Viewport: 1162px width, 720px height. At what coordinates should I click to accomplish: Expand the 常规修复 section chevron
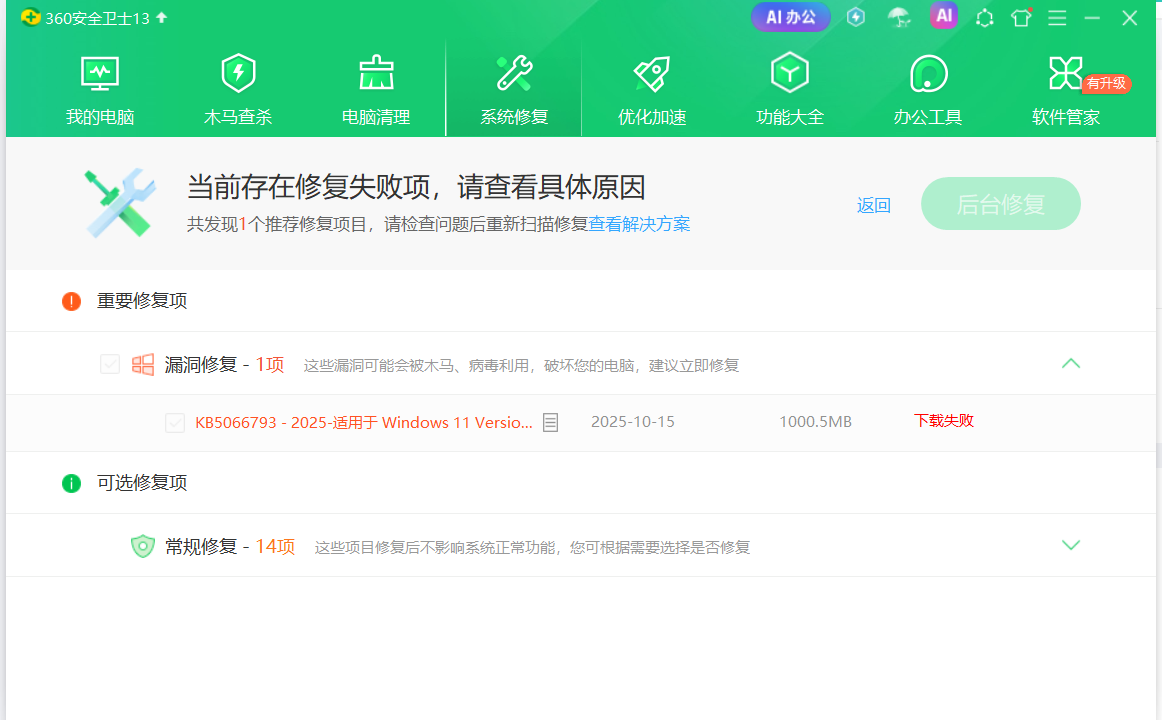(x=1071, y=545)
